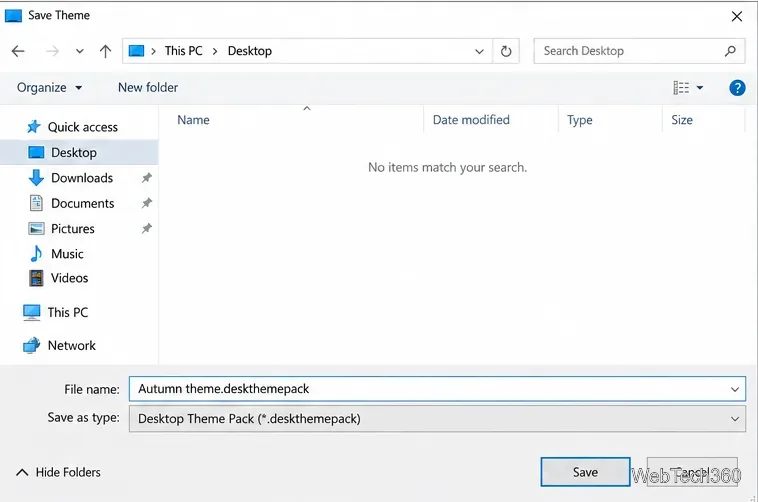Click the Documents page icon

[x=36, y=203]
